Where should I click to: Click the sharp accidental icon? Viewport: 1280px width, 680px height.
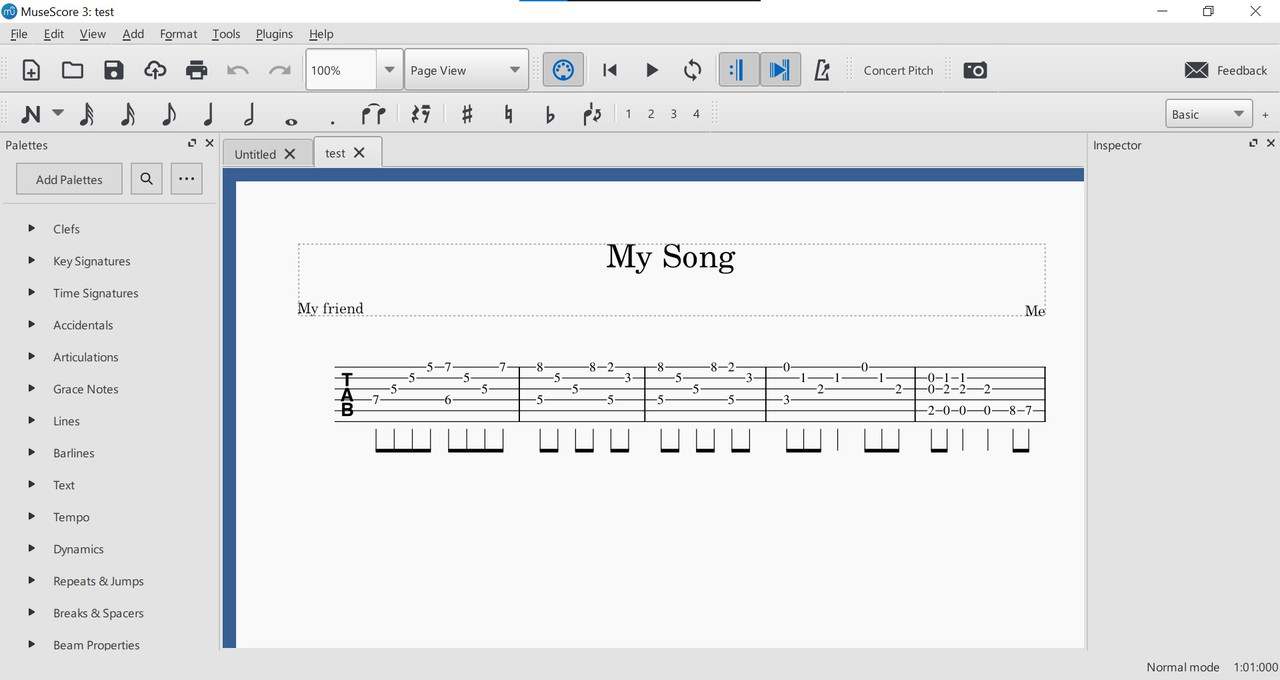[x=467, y=114]
